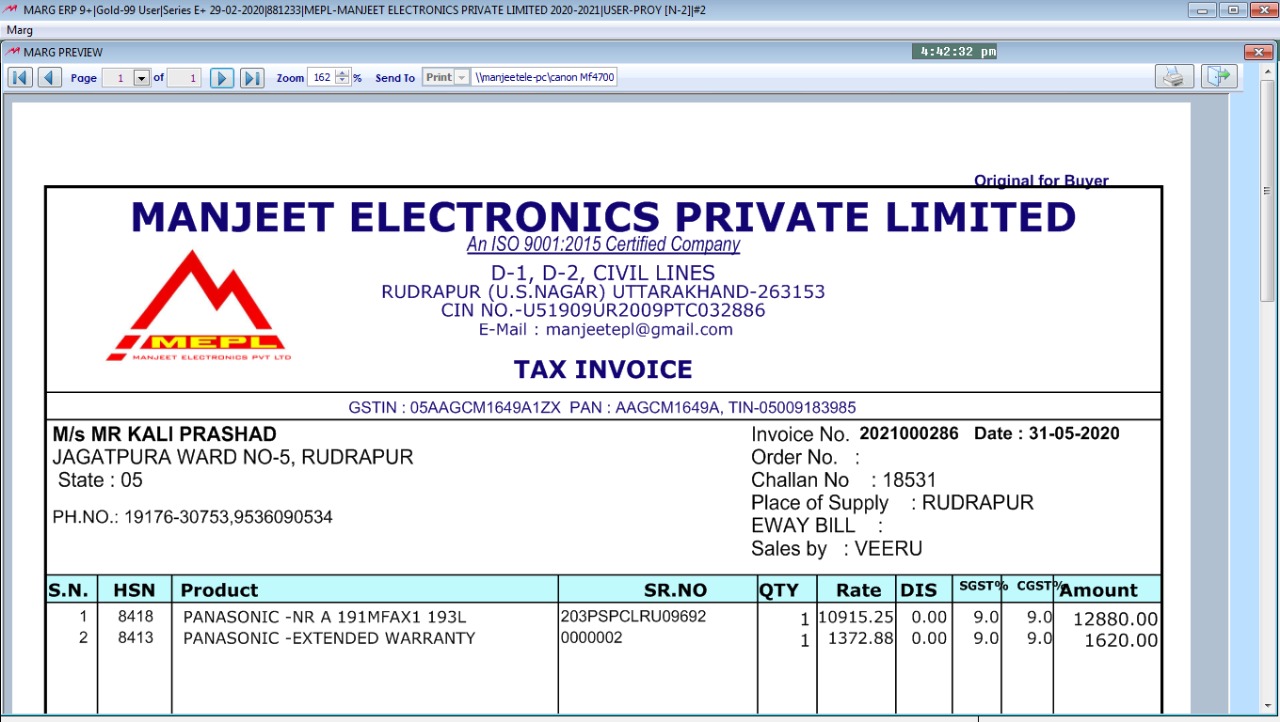Open the page number dropdown

coord(141,78)
